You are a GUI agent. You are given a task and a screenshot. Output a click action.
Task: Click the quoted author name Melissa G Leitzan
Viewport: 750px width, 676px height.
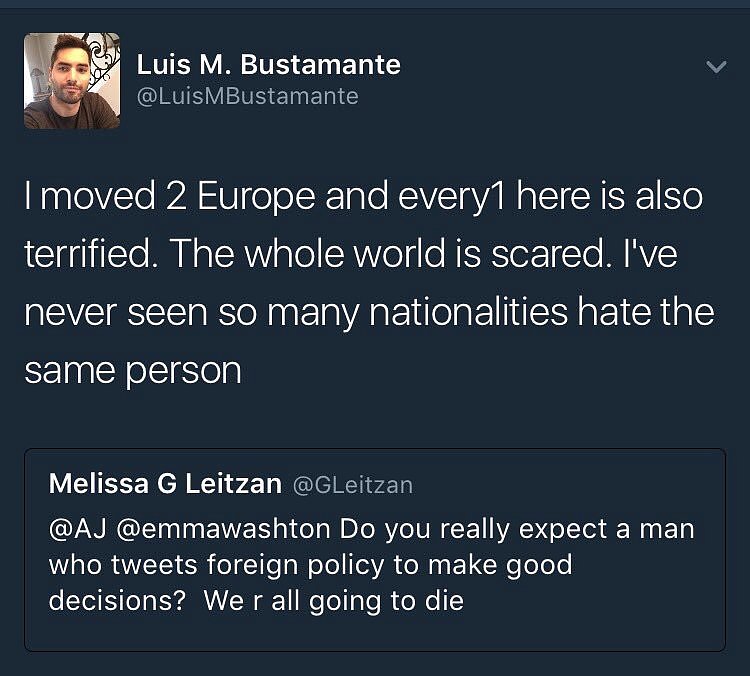click(165, 484)
